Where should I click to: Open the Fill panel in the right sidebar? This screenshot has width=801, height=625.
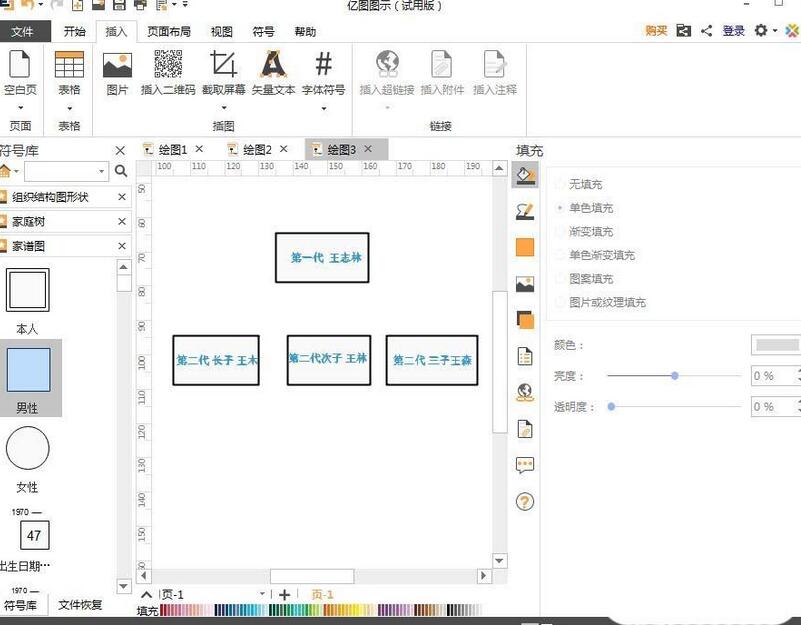click(525, 176)
